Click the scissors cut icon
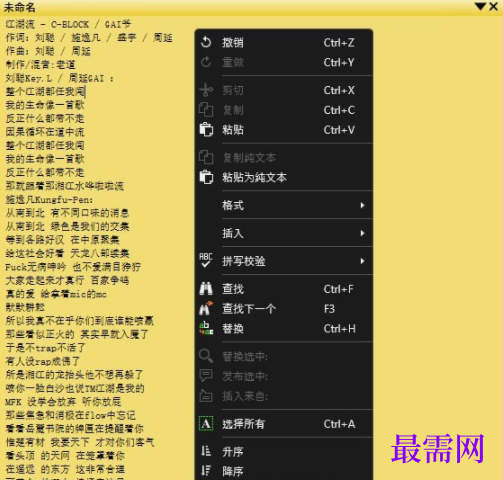Image resolution: width=503 pixels, height=480 pixels. pyautogui.click(x=206, y=90)
